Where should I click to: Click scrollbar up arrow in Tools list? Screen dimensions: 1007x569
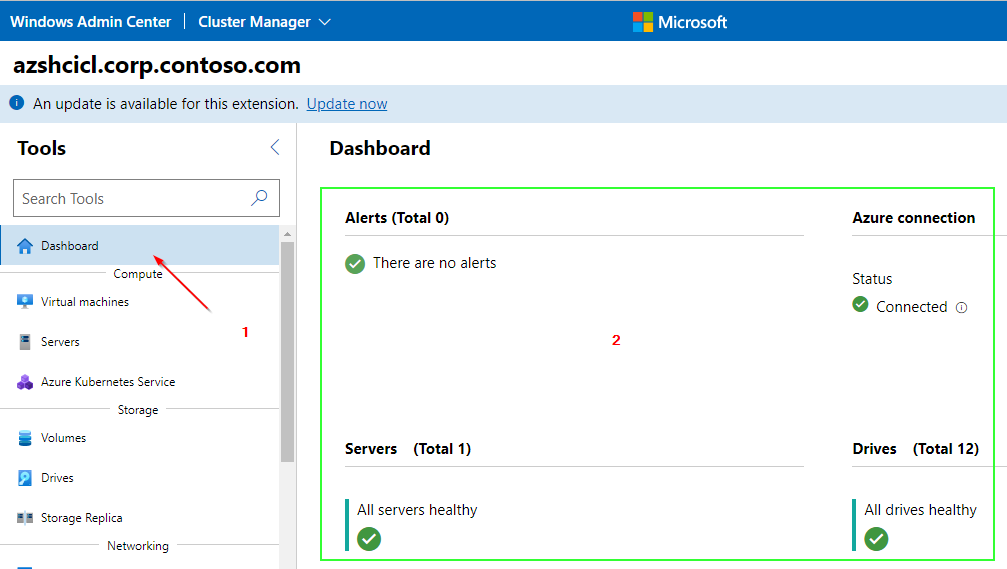click(287, 234)
